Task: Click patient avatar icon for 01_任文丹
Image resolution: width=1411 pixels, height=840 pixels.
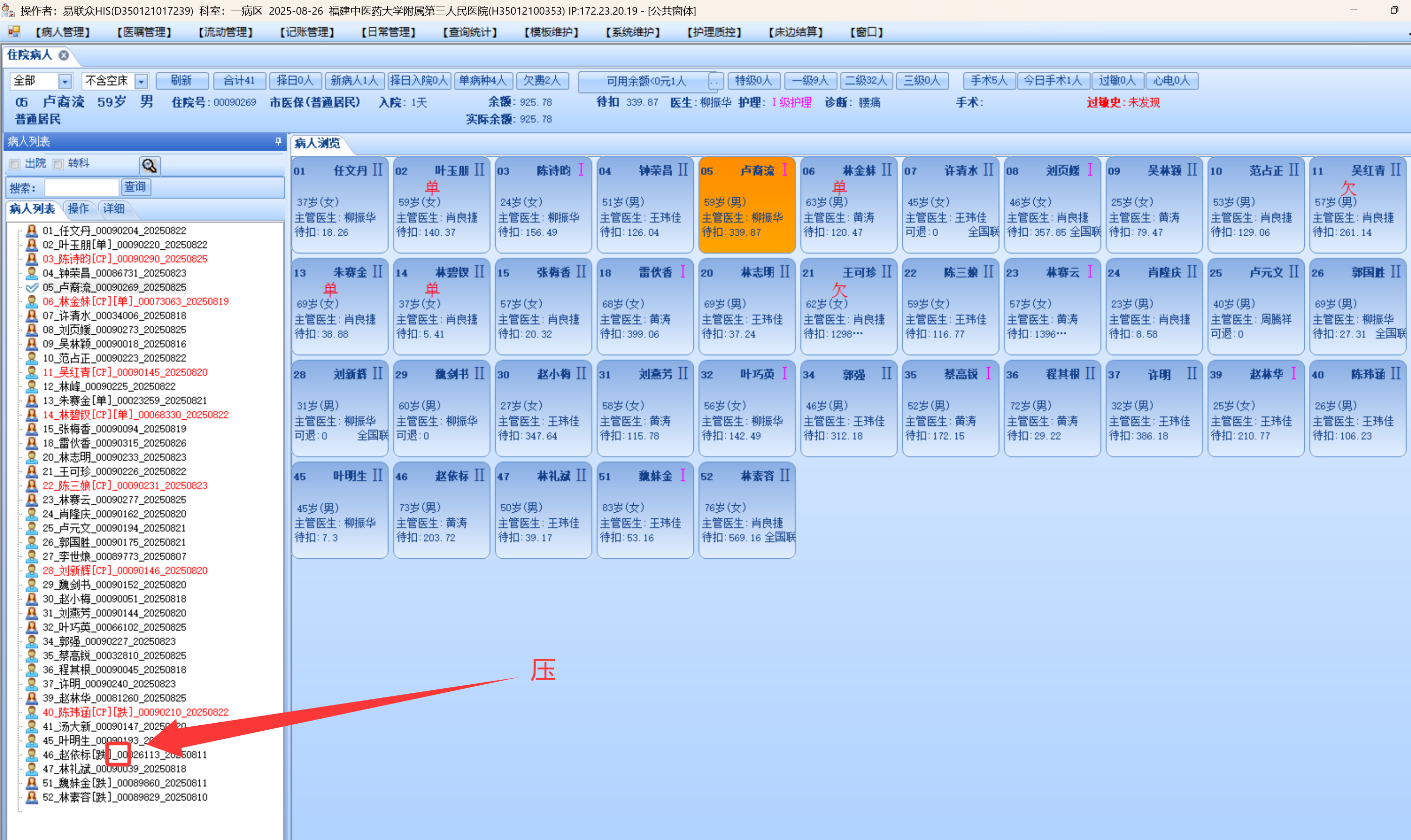Action: [32, 231]
